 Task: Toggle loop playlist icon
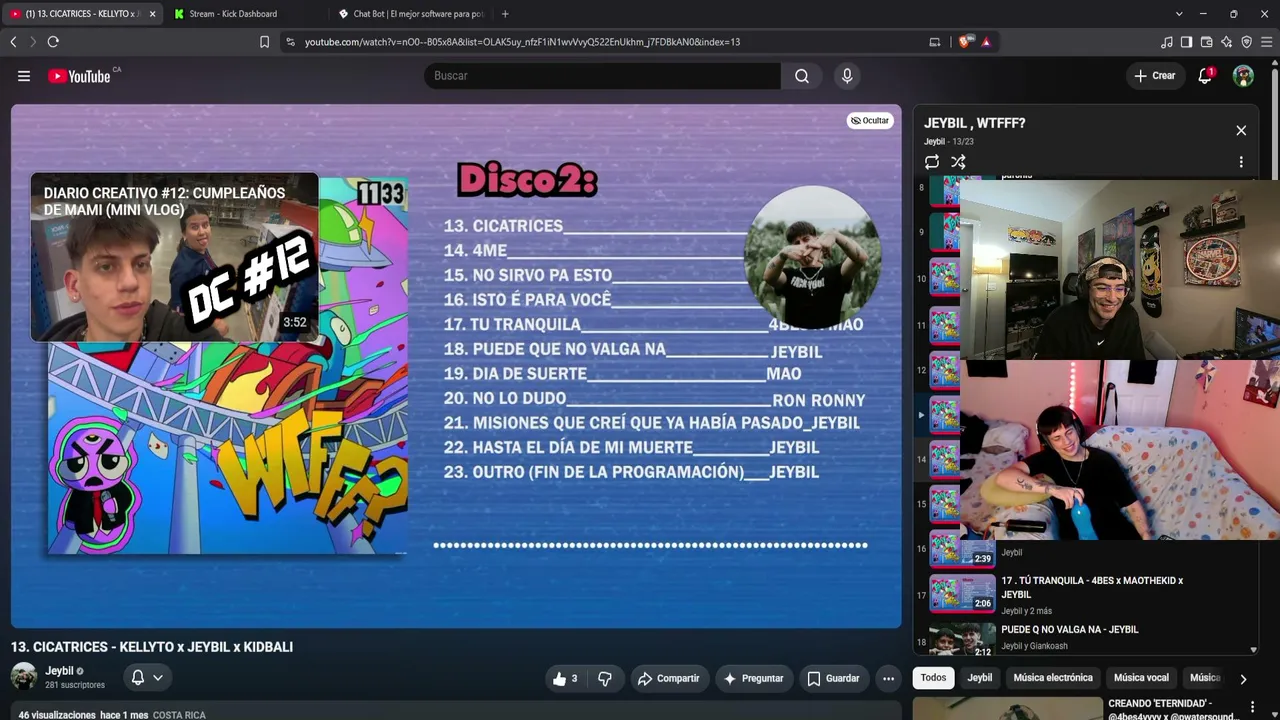(x=932, y=162)
